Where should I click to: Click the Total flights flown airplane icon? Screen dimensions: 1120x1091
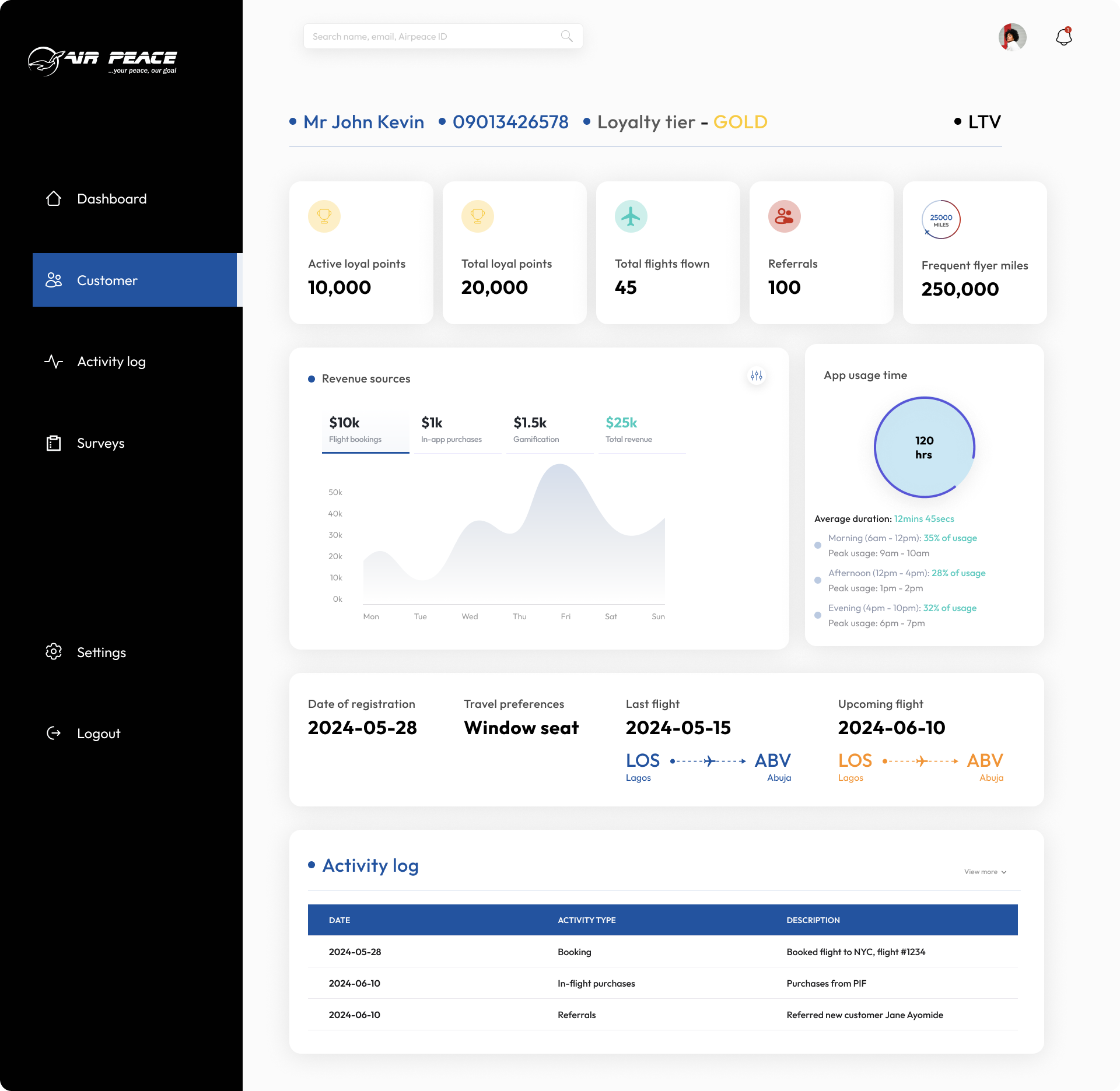pyautogui.click(x=631, y=216)
